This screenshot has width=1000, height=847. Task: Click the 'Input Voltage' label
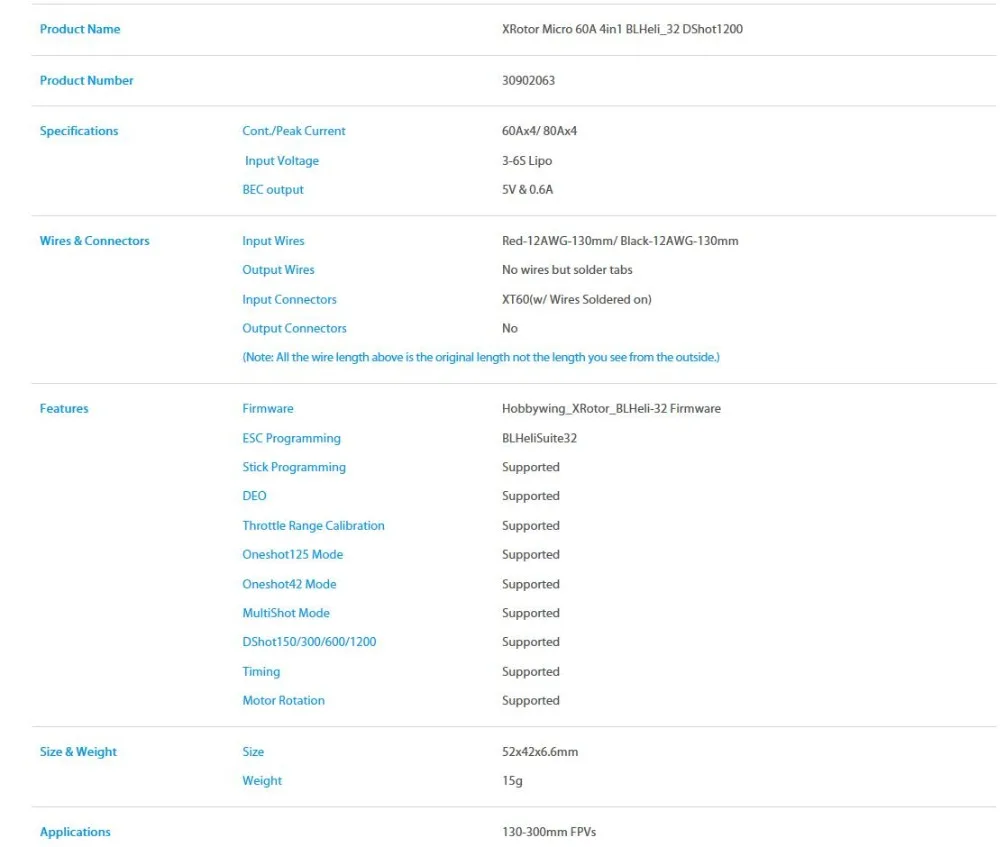[282, 161]
